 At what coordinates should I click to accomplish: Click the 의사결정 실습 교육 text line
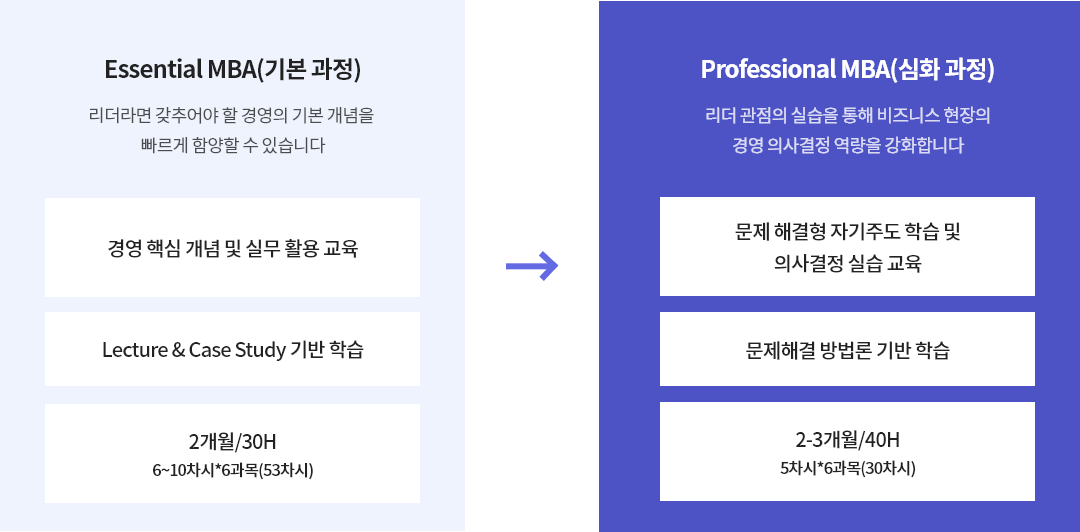click(x=847, y=263)
